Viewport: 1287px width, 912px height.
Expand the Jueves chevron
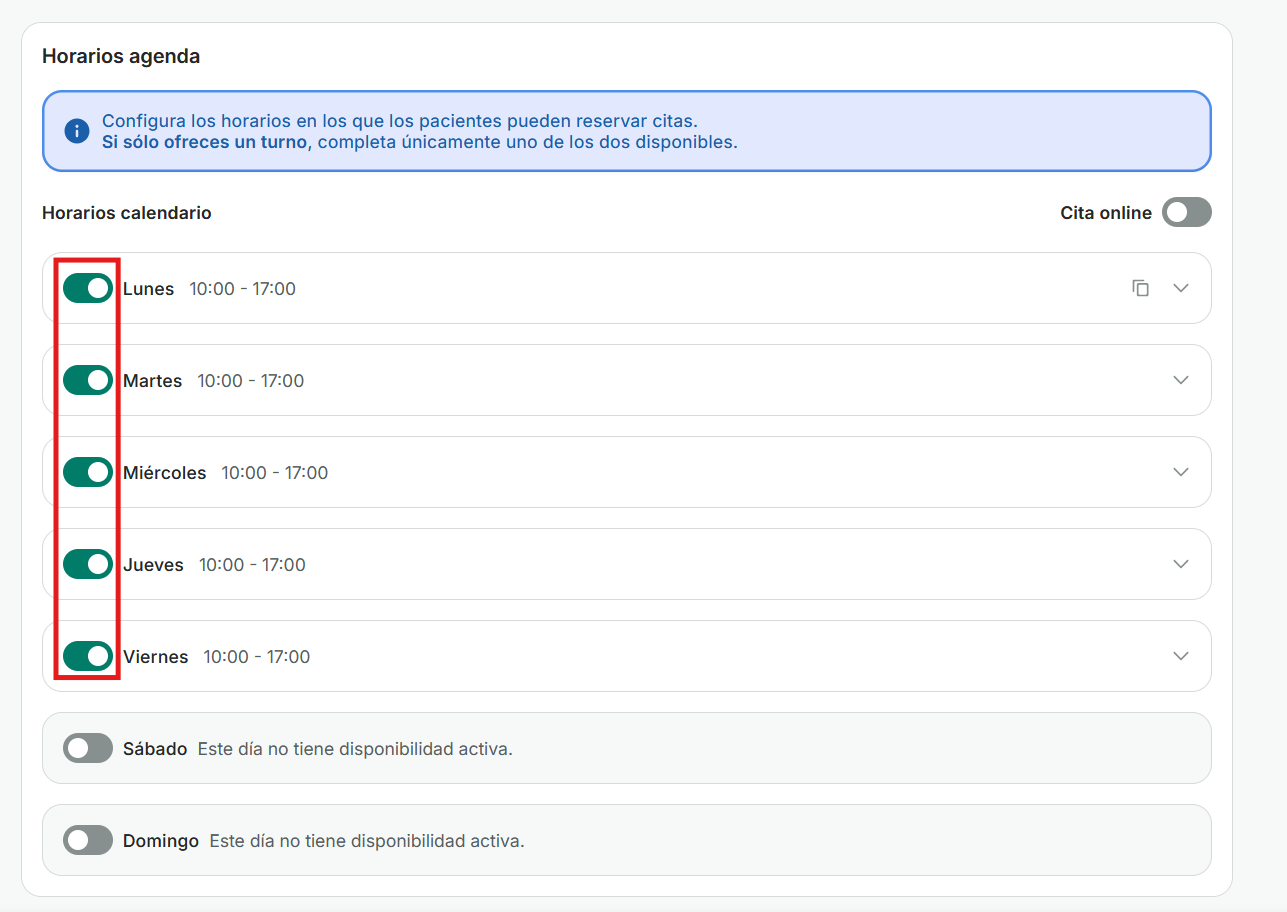tap(1181, 564)
